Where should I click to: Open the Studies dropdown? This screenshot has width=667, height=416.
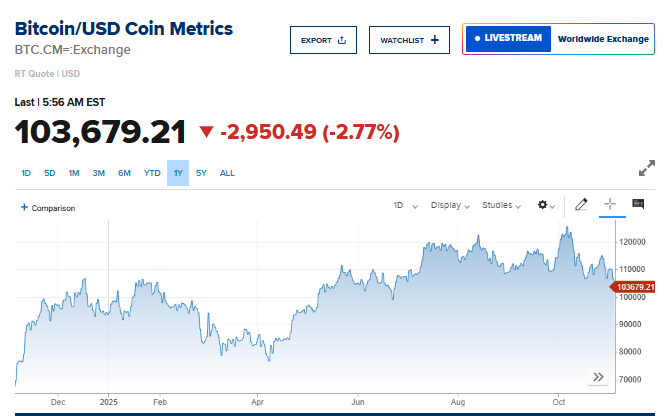[x=502, y=205]
